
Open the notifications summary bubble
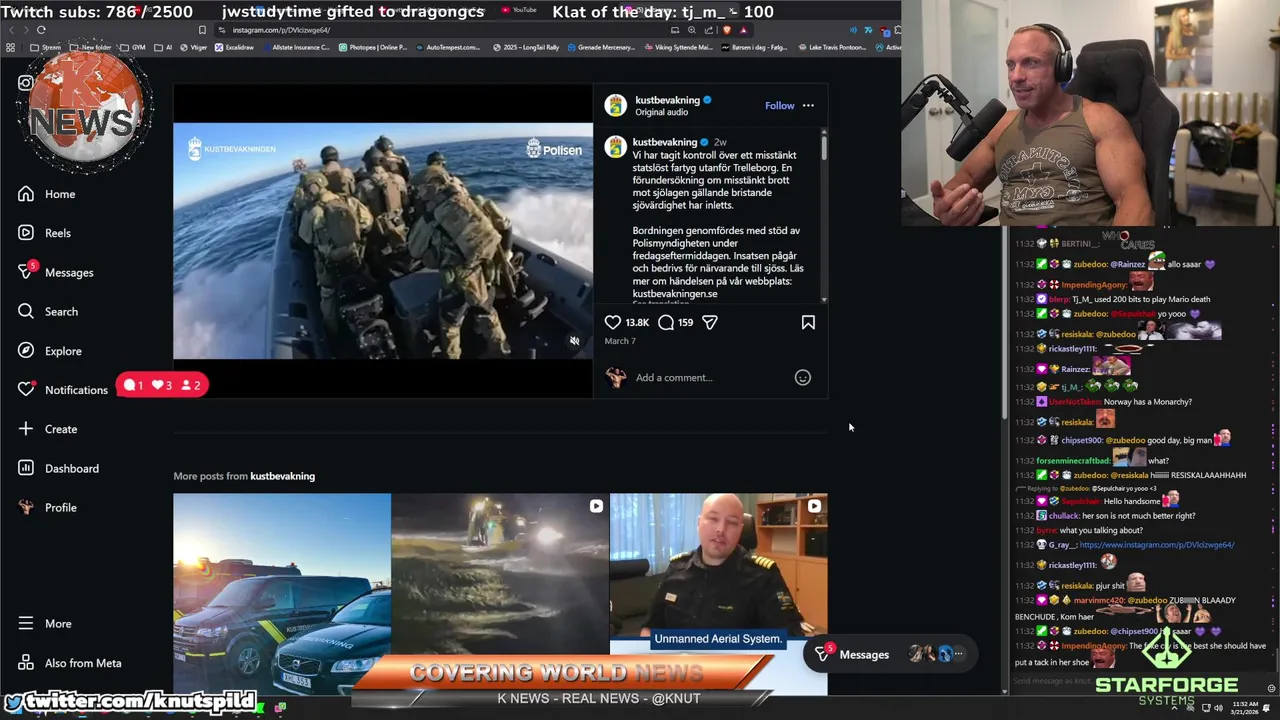(162, 385)
